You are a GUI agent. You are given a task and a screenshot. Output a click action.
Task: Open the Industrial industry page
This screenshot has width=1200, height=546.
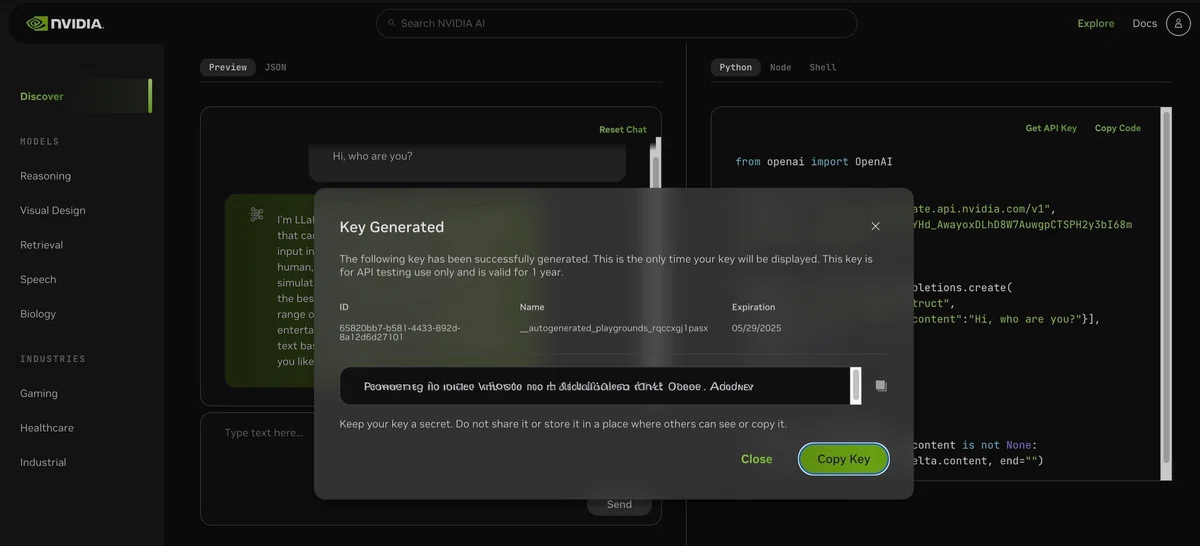pyautogui.click(x=43, y=462)
